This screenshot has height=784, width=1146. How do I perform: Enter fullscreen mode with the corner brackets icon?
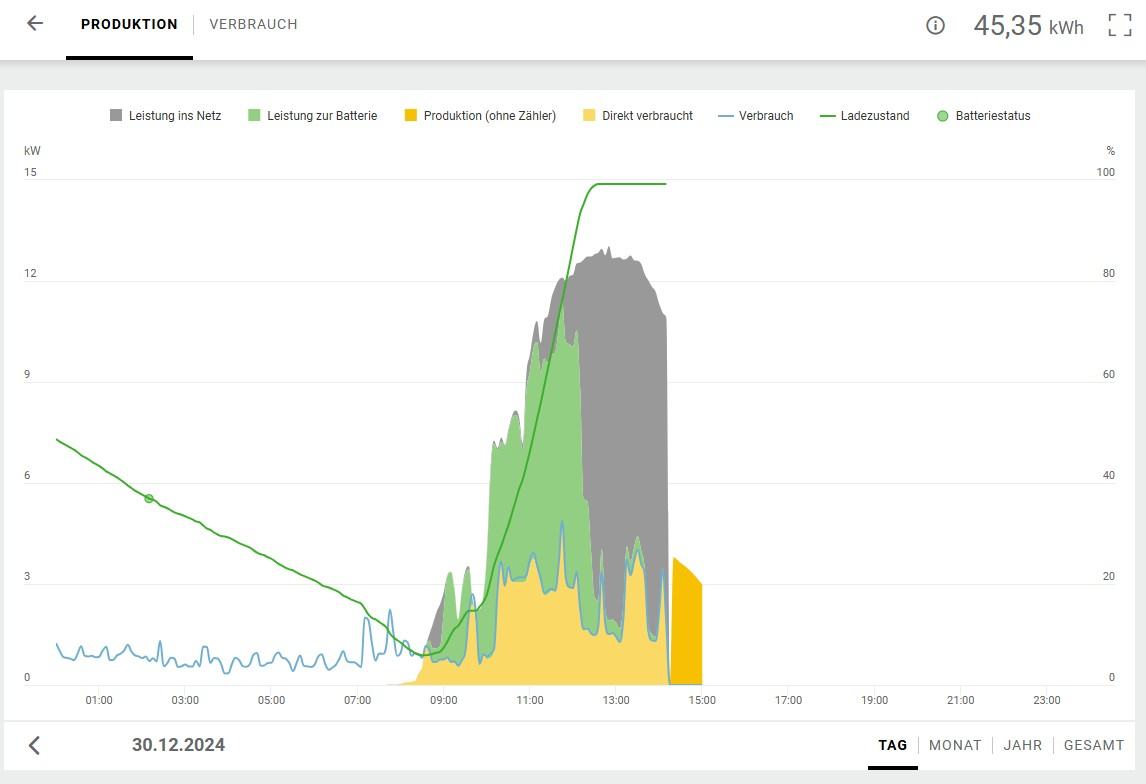coord(1119,25)
